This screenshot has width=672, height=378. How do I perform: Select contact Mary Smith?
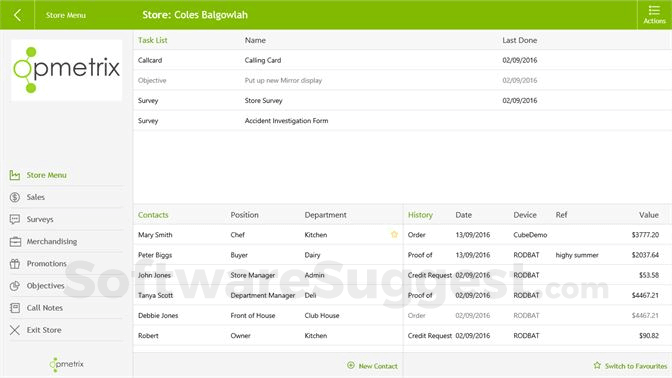pyautogui.click(x=268, y=234)
